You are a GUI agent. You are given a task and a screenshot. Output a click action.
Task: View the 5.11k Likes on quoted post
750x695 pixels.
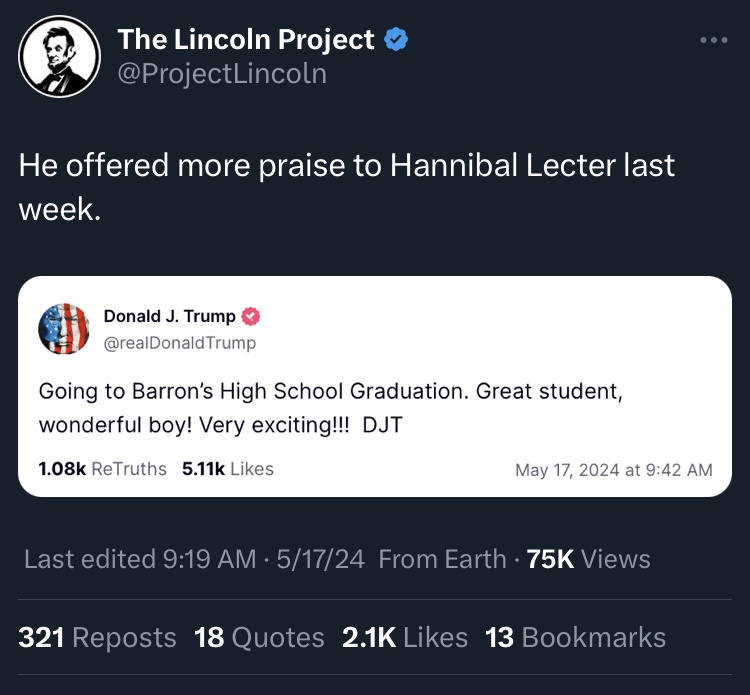coord(227,469)
